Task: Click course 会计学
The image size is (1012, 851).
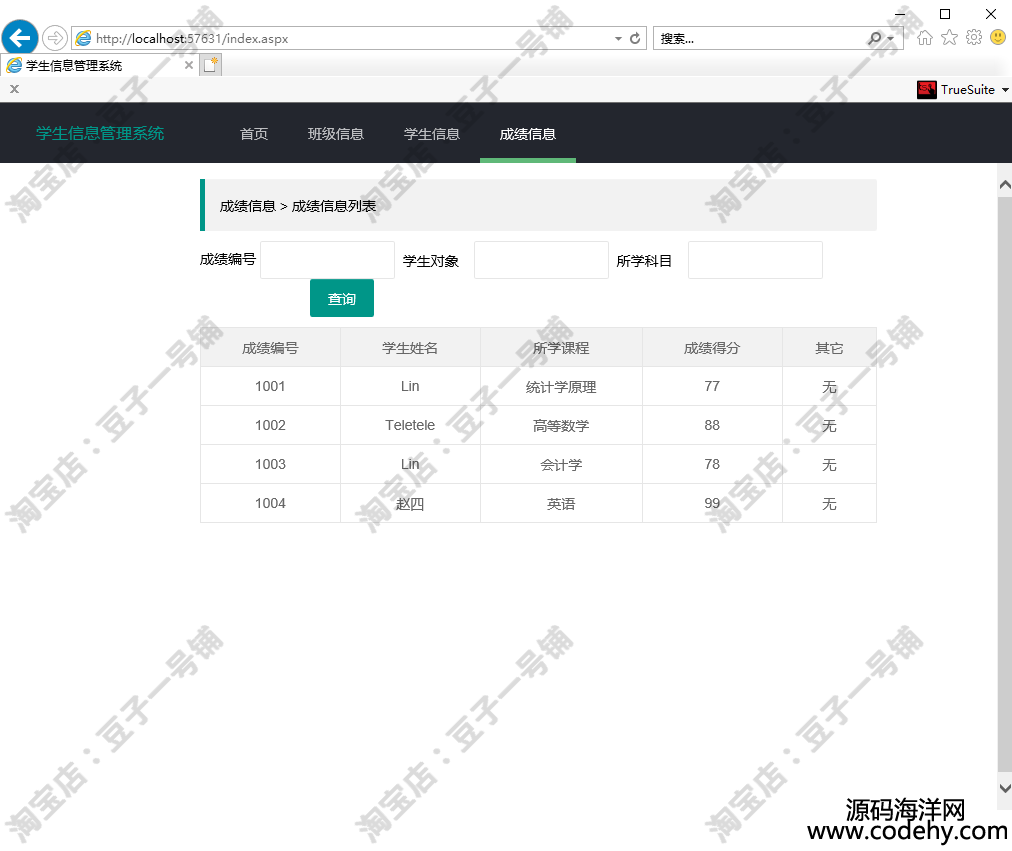Action: click(x=561, y=465)
